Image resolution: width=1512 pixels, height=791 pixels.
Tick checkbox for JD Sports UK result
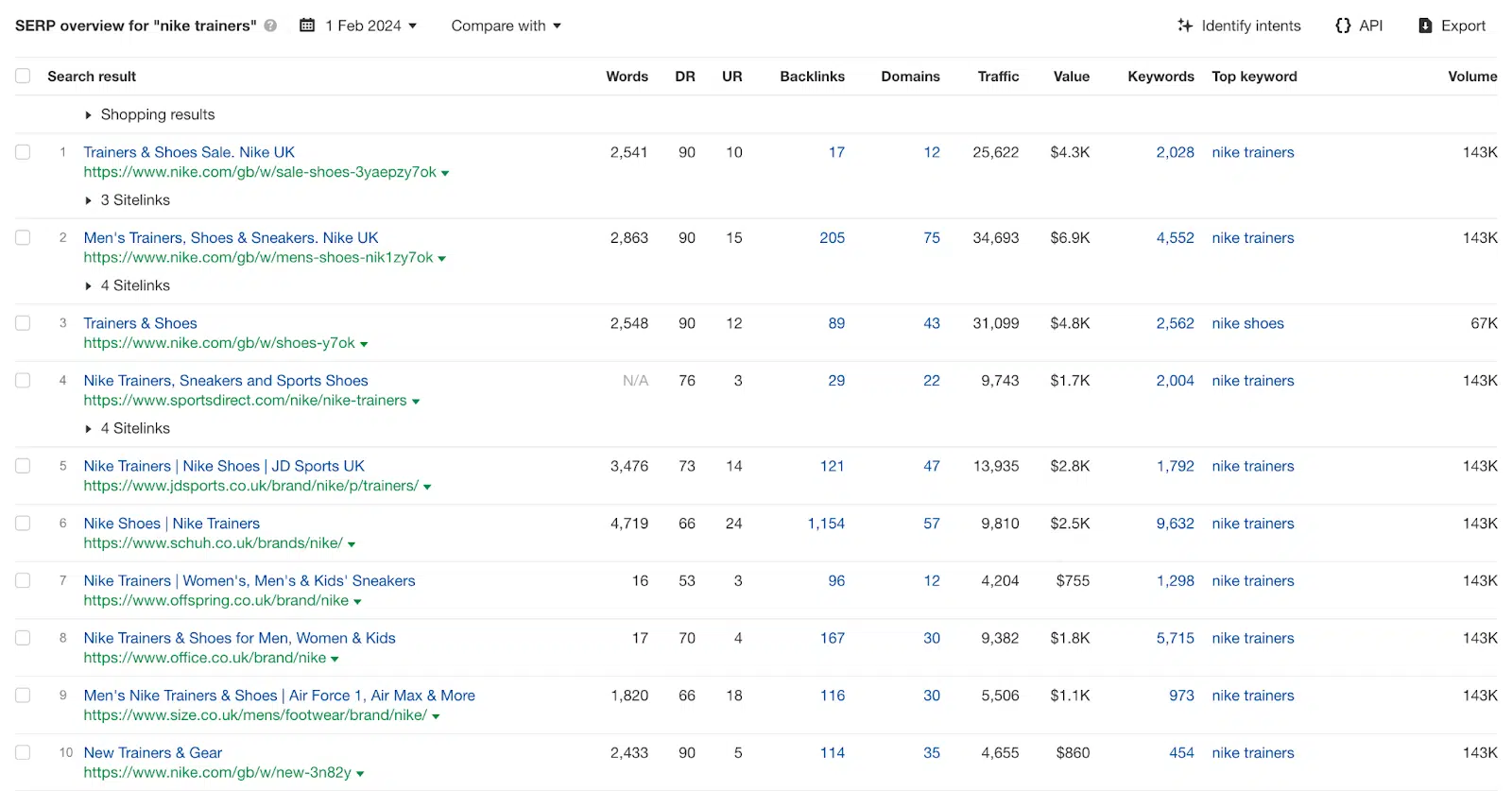pyautogui.click(x=23, y=466)
